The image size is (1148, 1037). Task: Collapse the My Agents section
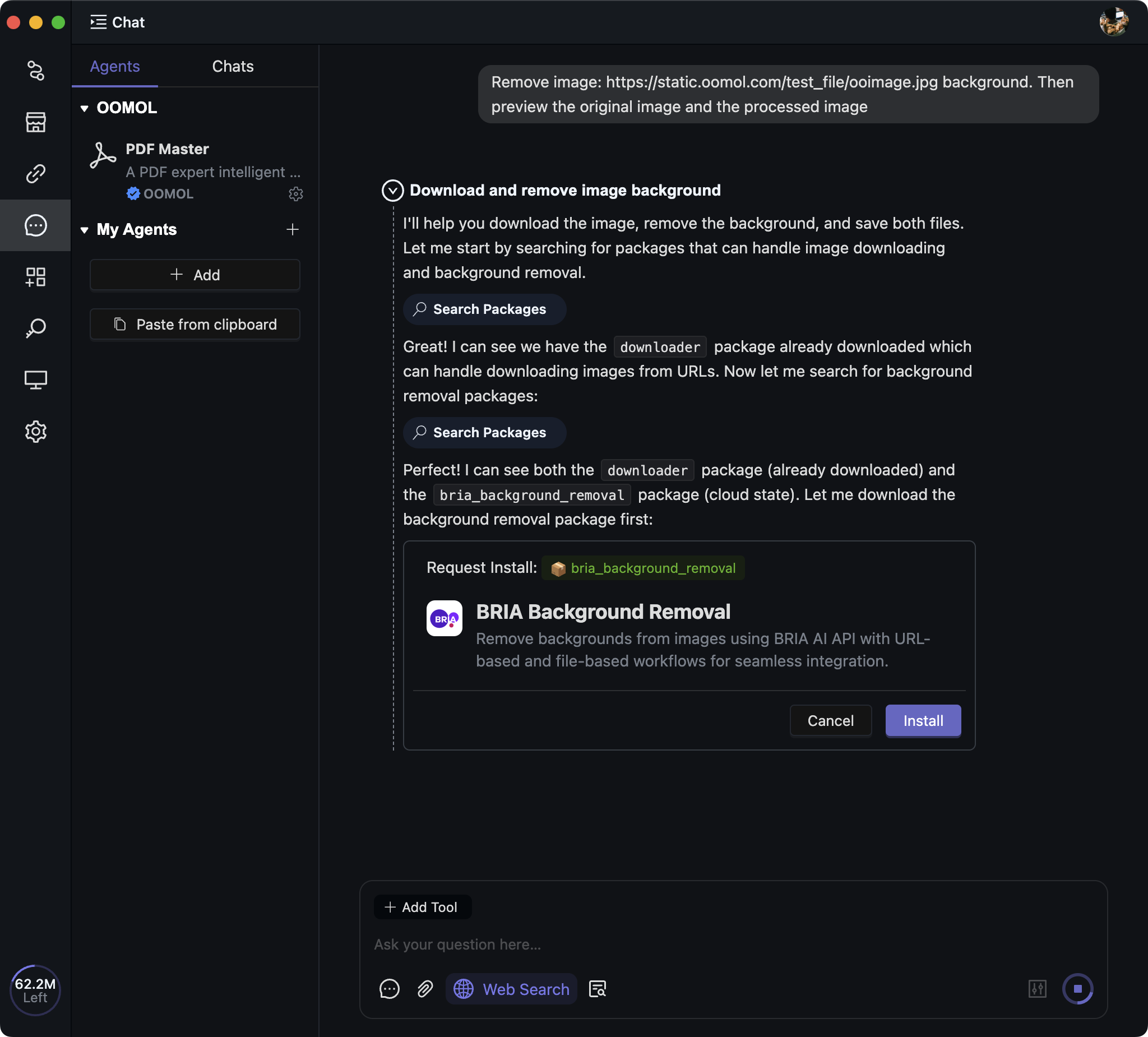coord(84,230)
